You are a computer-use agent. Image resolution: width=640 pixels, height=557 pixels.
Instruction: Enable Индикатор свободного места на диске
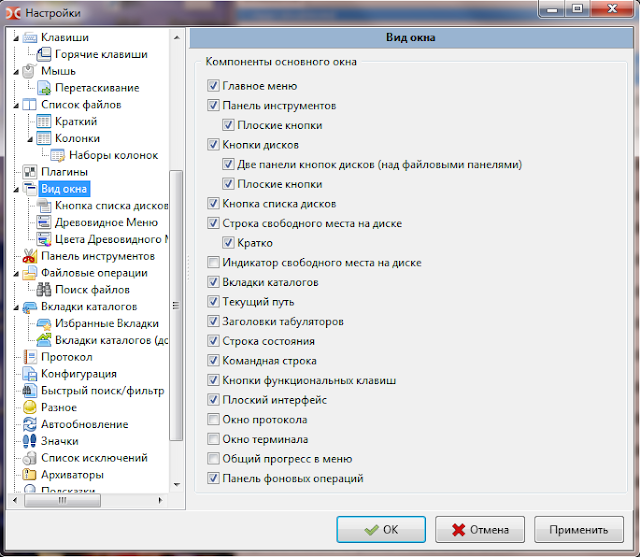tap(213, 262)
